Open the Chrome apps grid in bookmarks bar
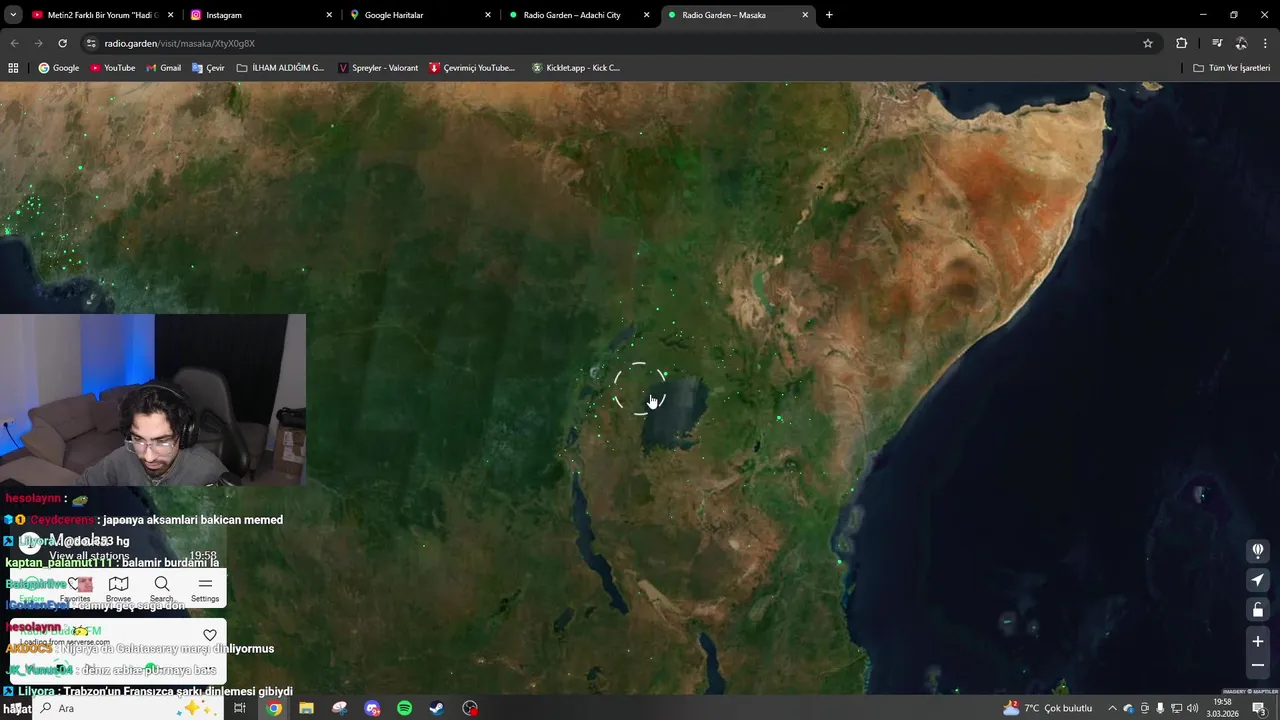The height and width of the screenshot is (720, 1280). coord(13,68)
